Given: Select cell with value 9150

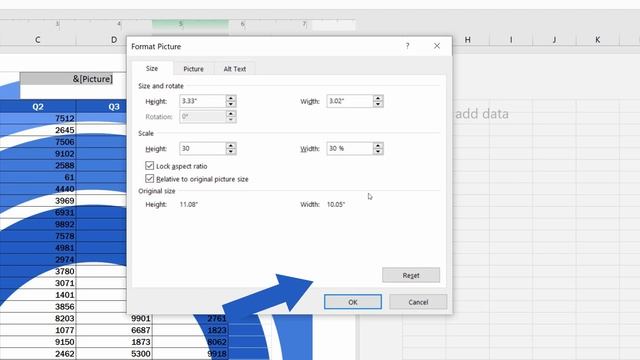Looking at the screenshot, I should click(x=38, y=342).
